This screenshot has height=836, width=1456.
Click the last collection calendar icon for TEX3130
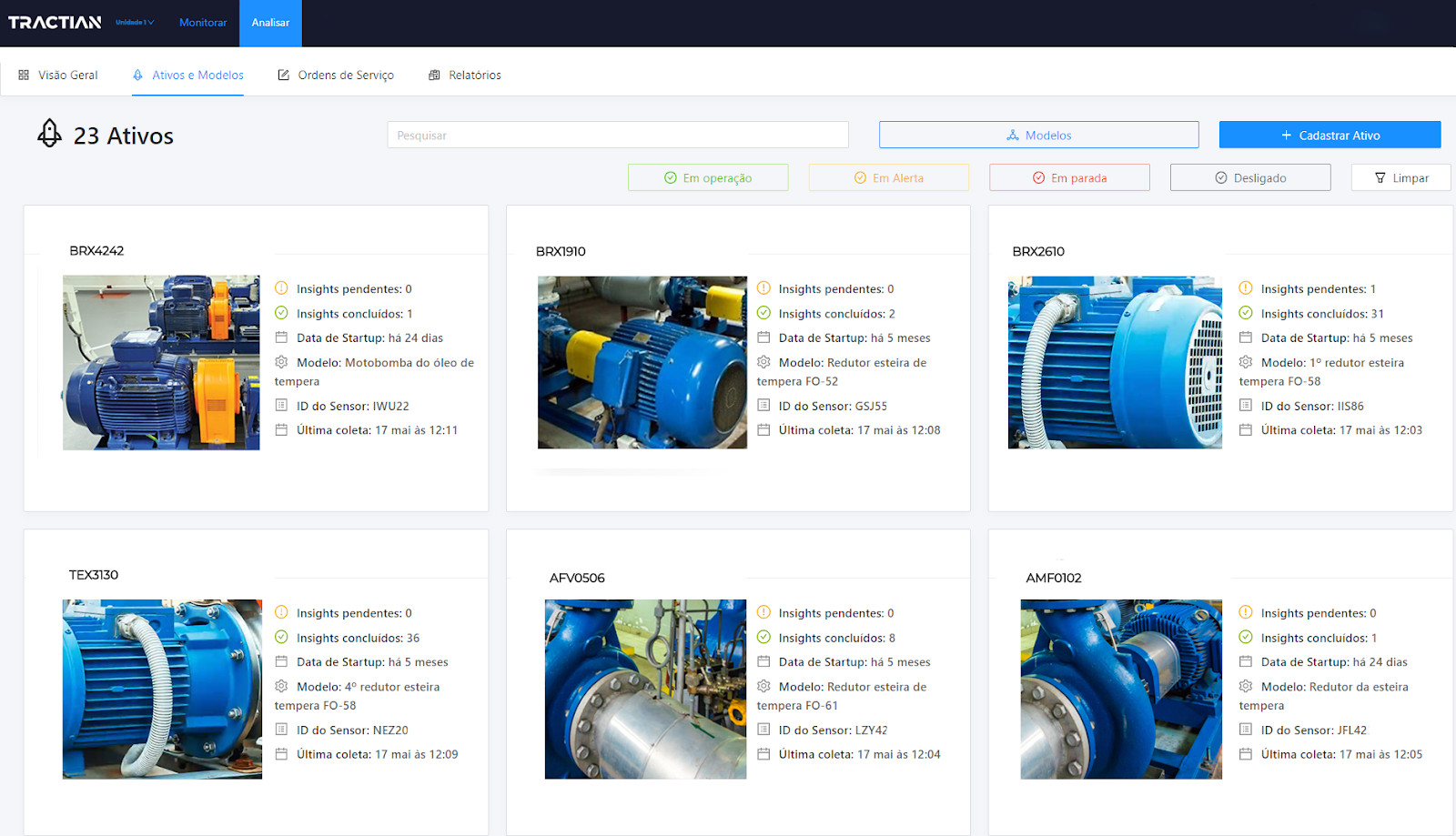281,754
